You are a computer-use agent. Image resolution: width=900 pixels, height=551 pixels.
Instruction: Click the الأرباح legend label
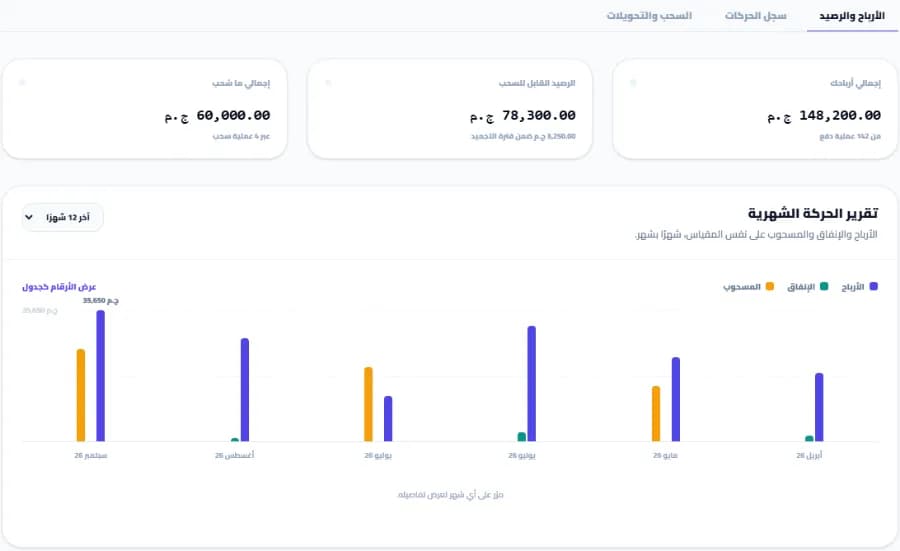pos(853,287)
